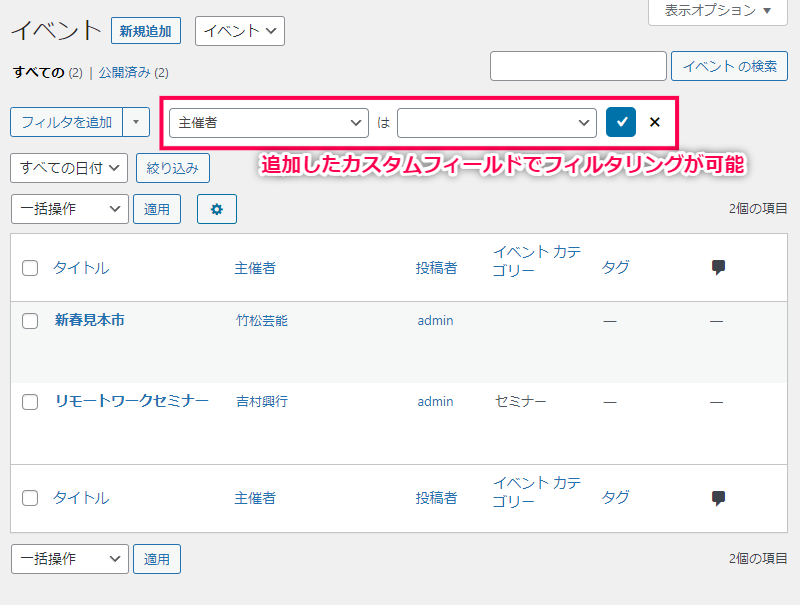
Task: Click タグ in the table footer
Action: (615, 497)
